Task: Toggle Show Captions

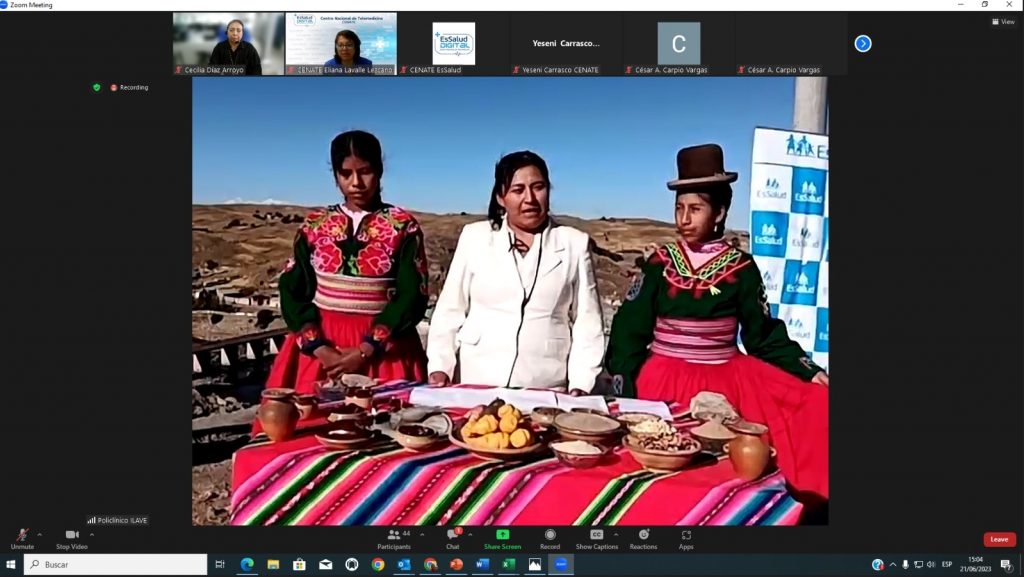Action: 596,538
